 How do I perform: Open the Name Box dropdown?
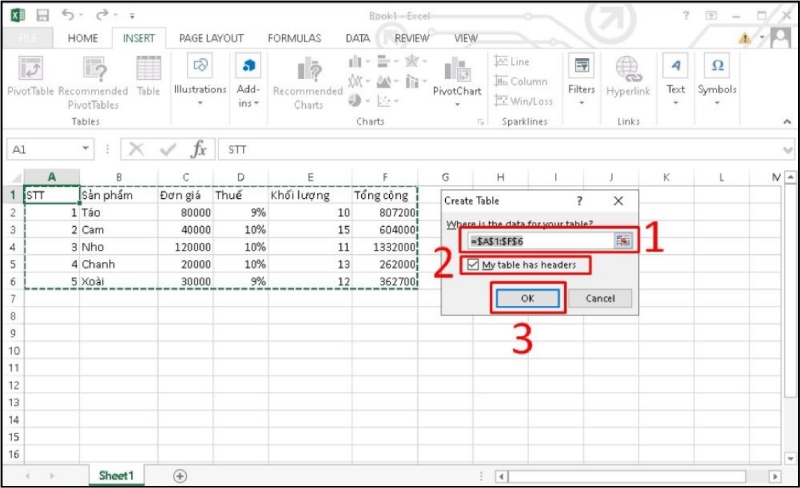[85, 149]
